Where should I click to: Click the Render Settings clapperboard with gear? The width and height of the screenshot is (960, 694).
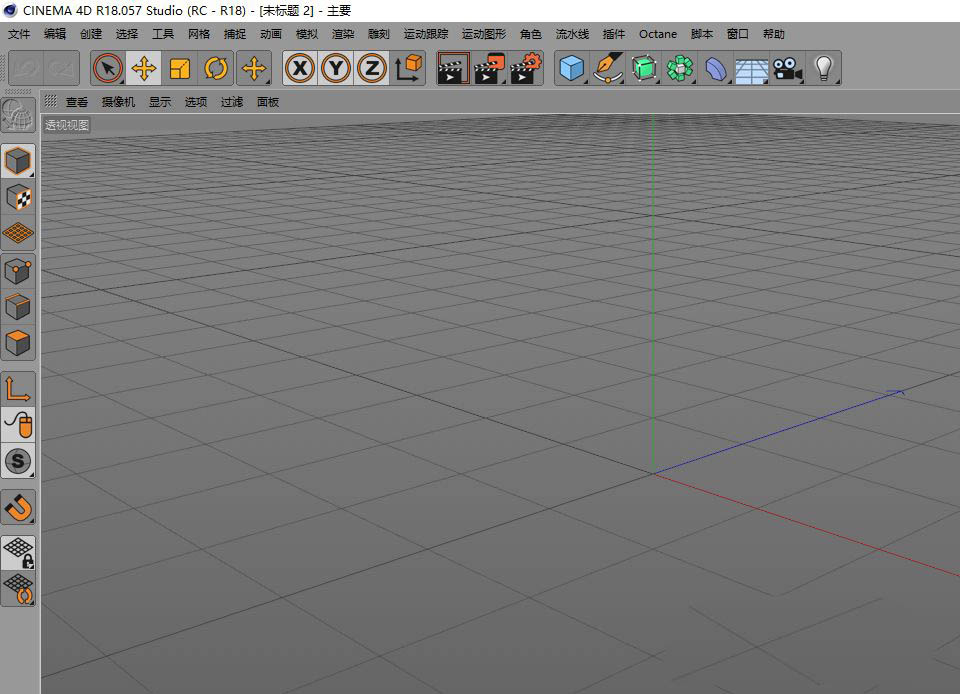pyautogui.click(x=525, y=69)
